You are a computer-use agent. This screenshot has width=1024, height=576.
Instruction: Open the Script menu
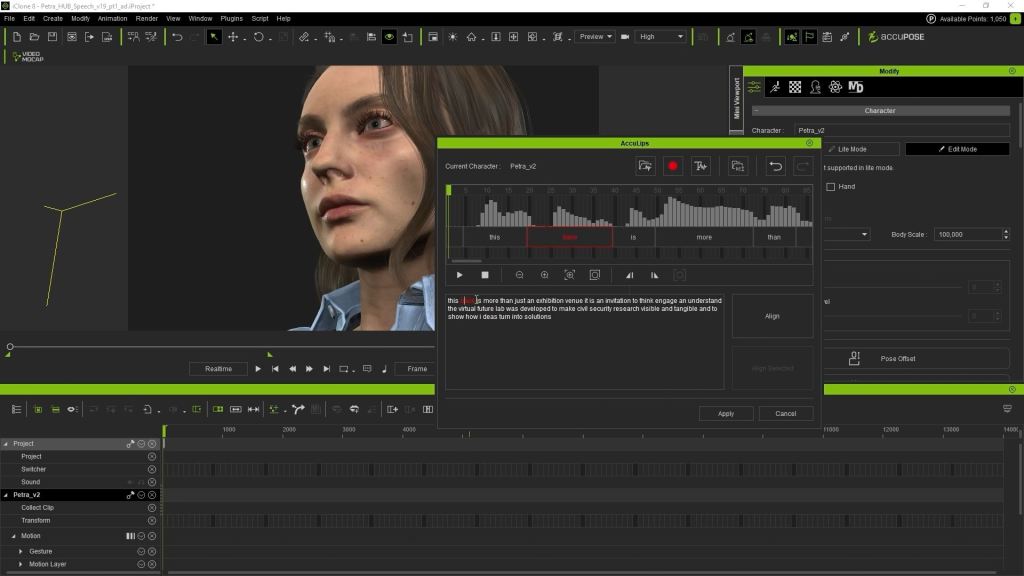pyautogui.click(x=260, y=19)
